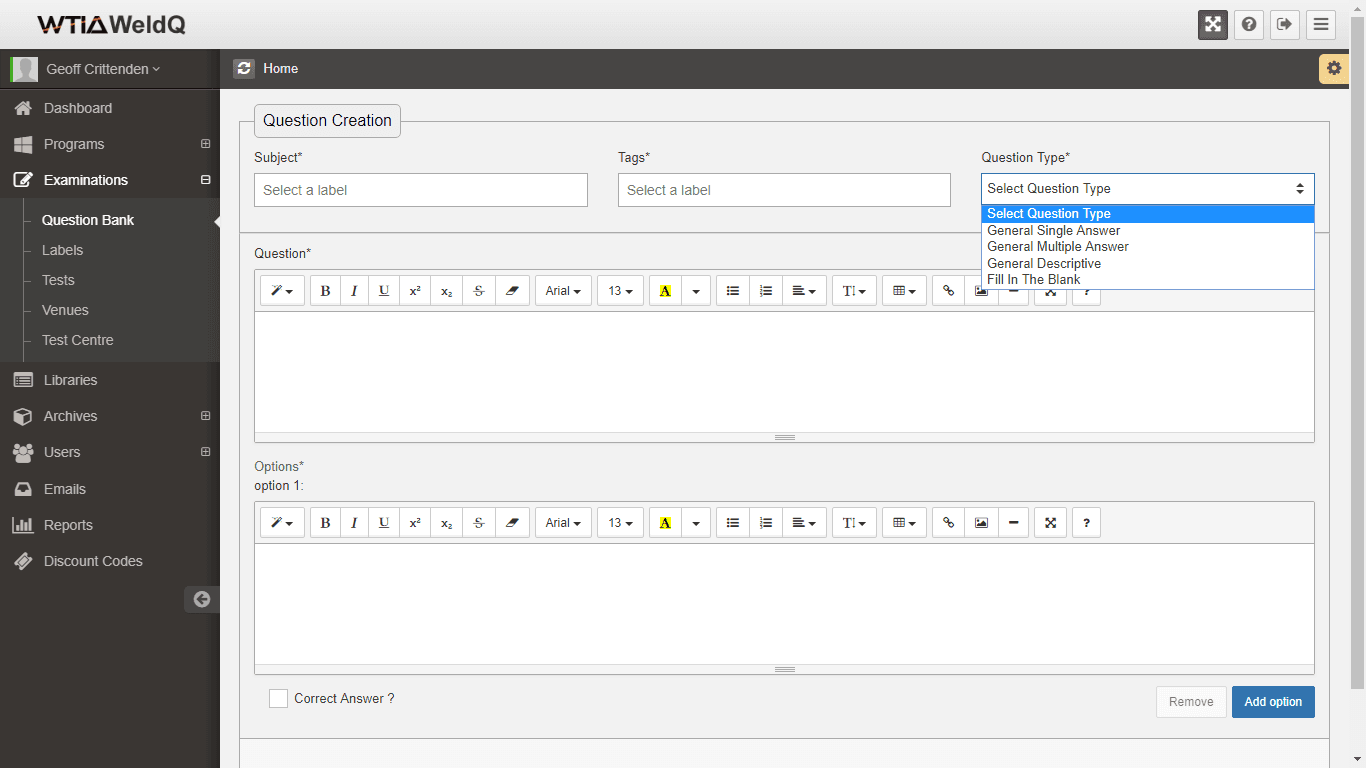The image size is (1366, 768).
Task: Click the logout icon in top bar
Action: point(1285,25)
